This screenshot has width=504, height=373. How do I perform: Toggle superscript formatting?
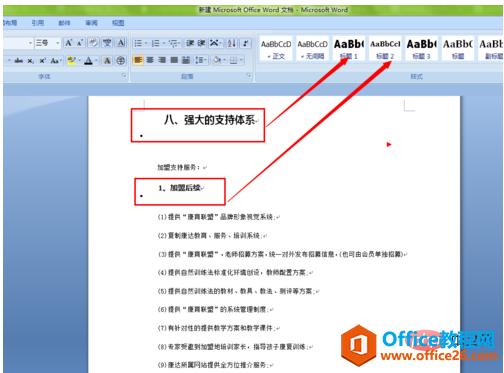tap(42, 61)
